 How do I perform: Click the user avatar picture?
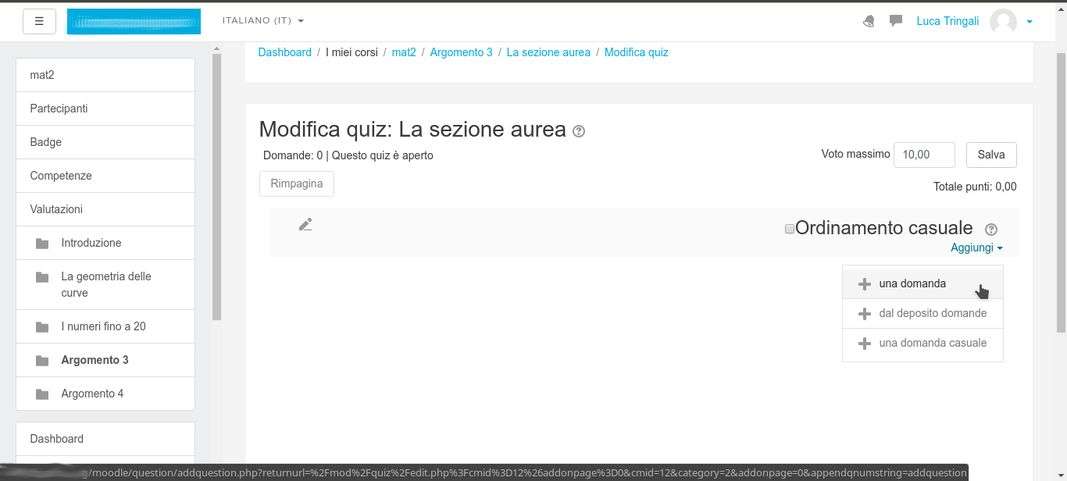pos(1003,21)
